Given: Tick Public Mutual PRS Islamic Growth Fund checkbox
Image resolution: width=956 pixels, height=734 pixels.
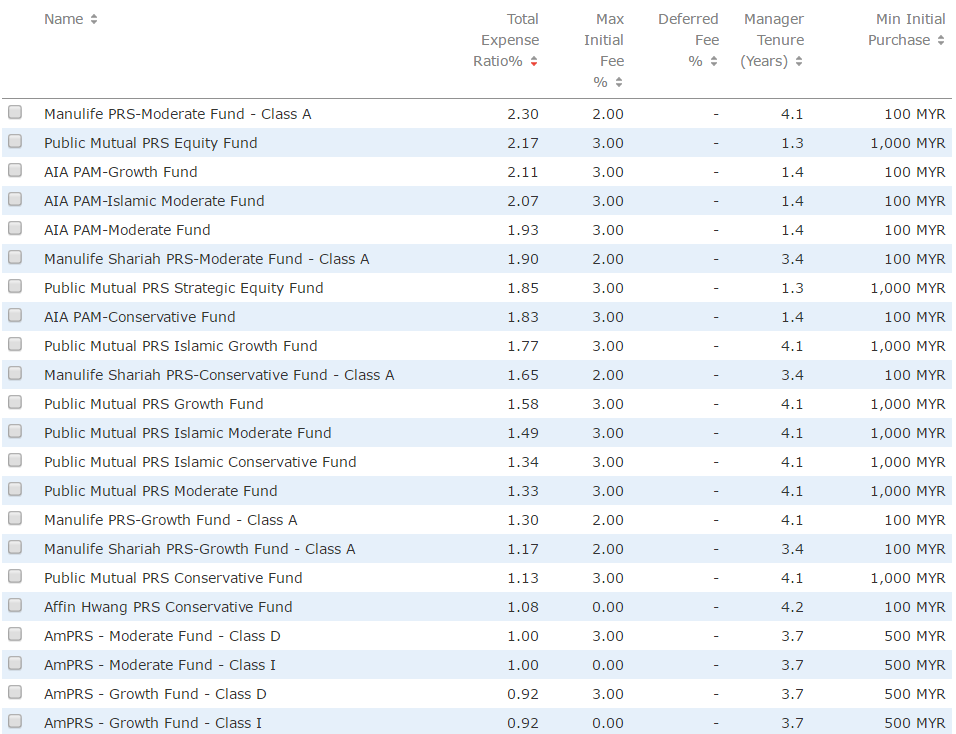Looking at the screenshot, I should 15,344.
